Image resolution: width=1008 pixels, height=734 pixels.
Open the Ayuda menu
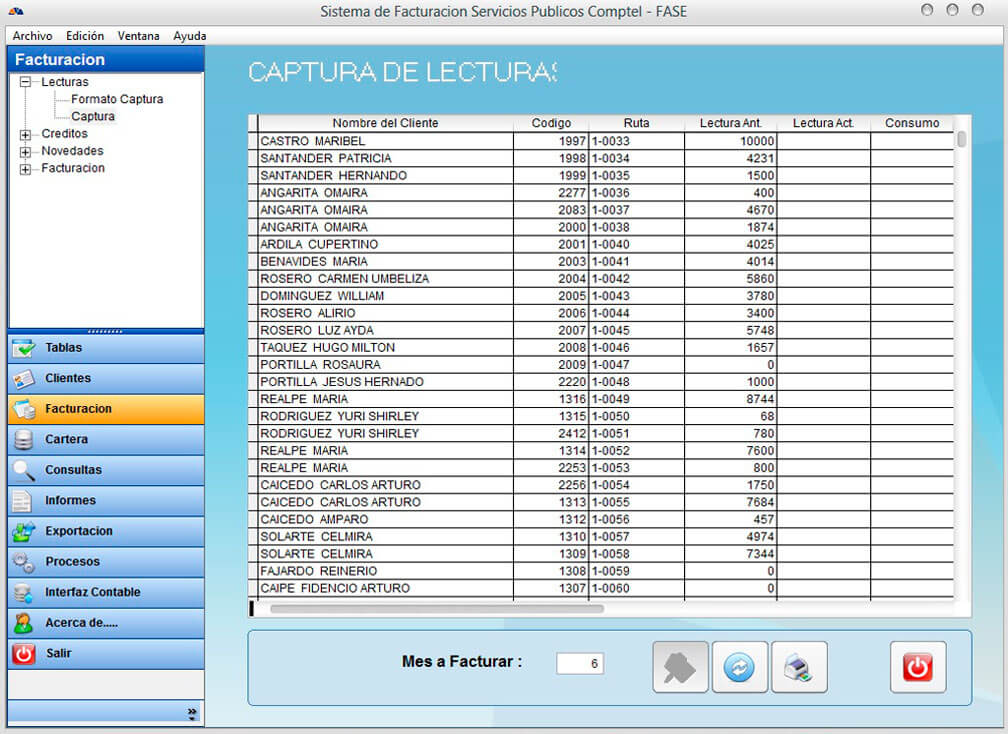190,36
